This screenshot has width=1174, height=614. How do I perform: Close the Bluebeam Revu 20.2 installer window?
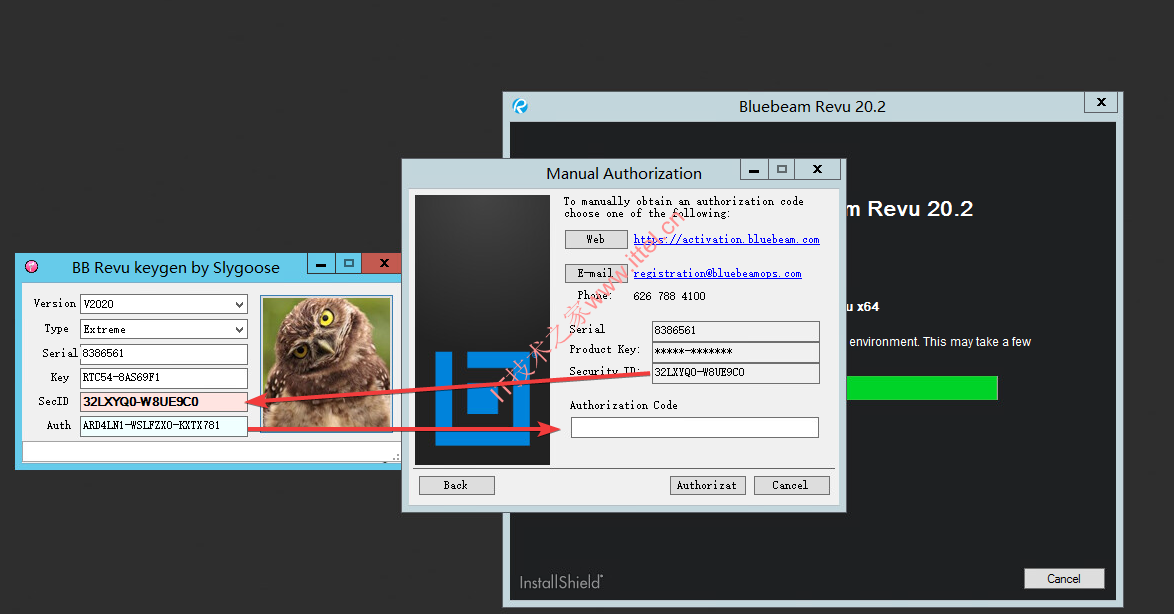point(1101,103)
